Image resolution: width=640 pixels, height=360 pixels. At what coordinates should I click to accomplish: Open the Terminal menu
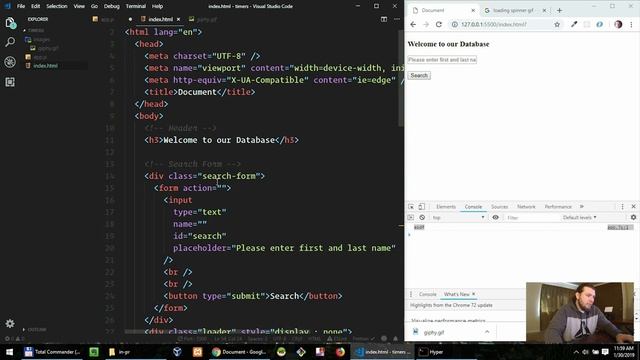click(136, 6)
